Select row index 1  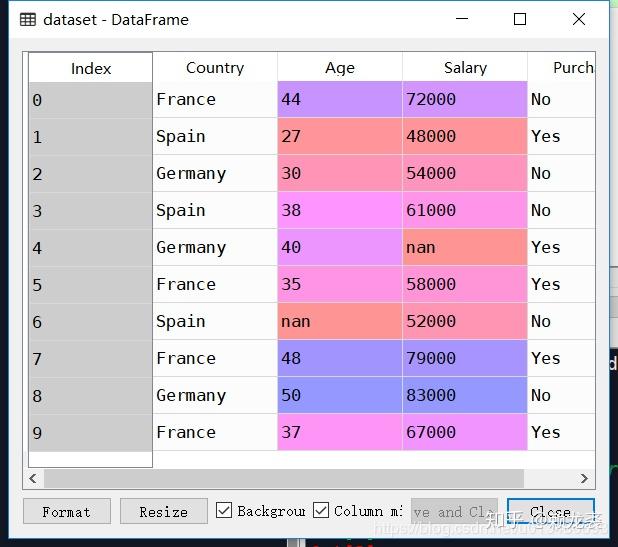point(90,137)
